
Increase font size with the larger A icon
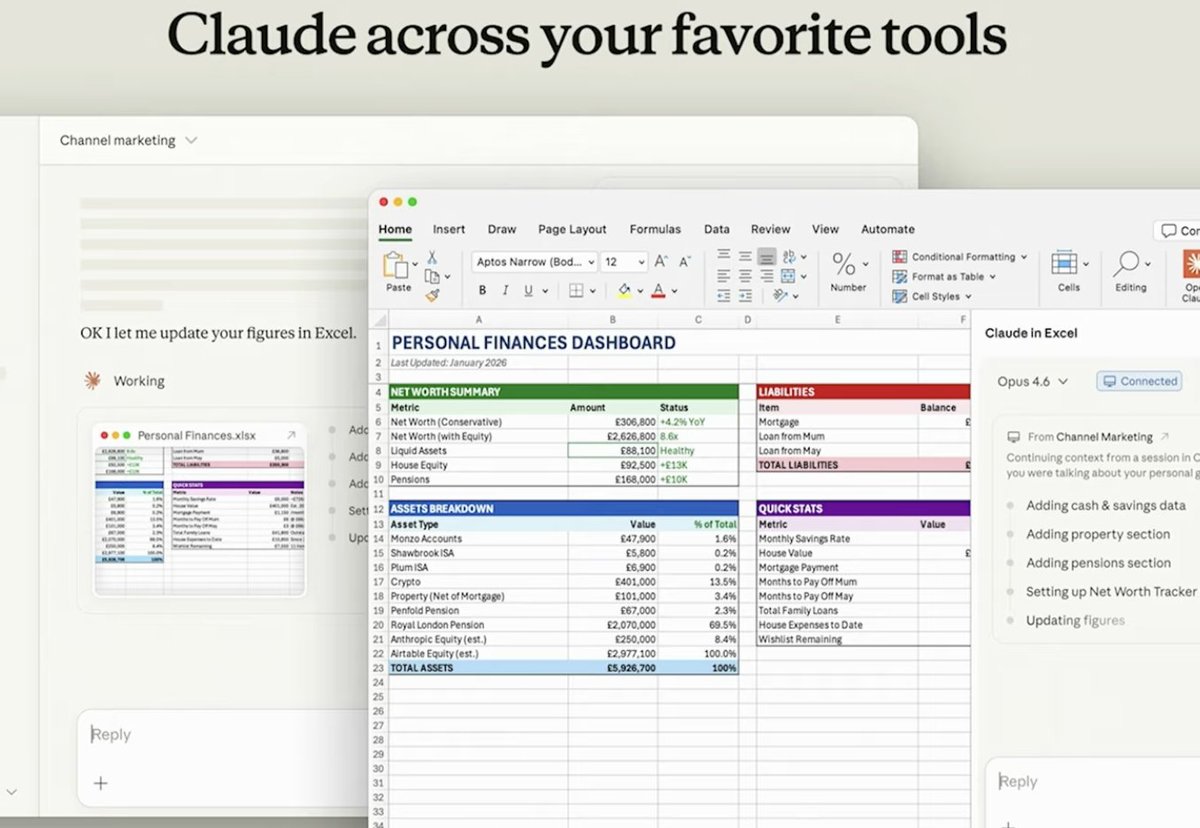click(661, 261)
